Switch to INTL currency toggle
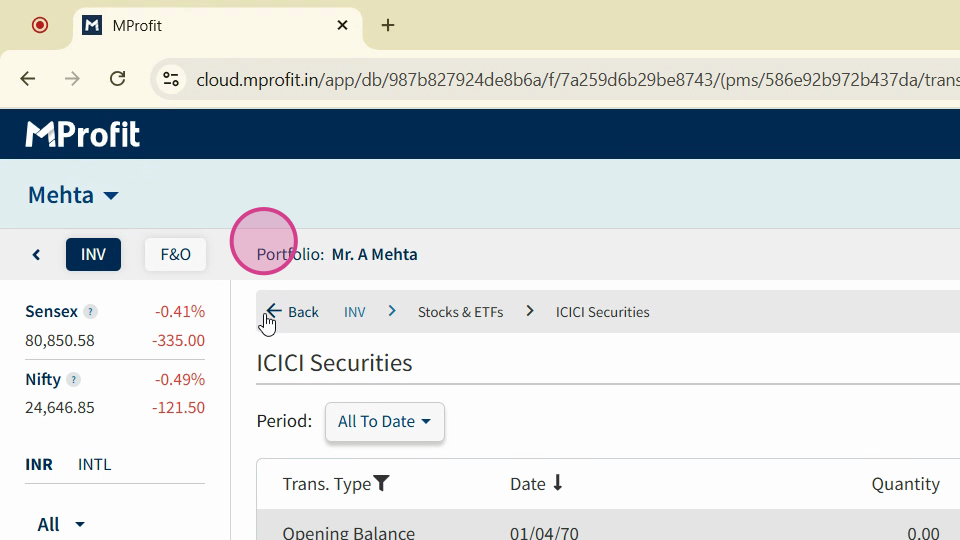 point(94,465)
